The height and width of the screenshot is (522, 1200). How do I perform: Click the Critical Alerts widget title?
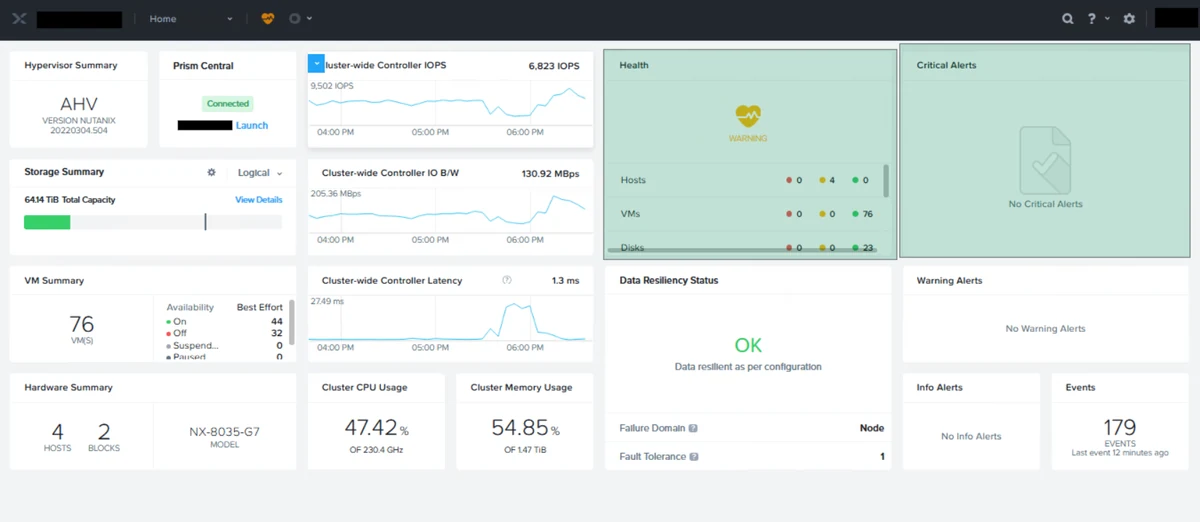coord(946,65)
